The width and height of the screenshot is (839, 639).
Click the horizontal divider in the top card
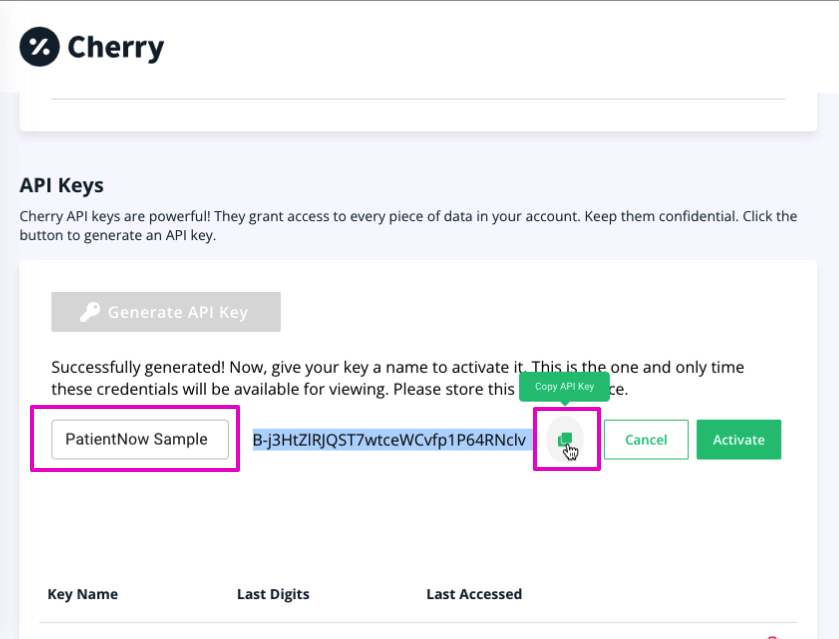[x=418, y=99]
